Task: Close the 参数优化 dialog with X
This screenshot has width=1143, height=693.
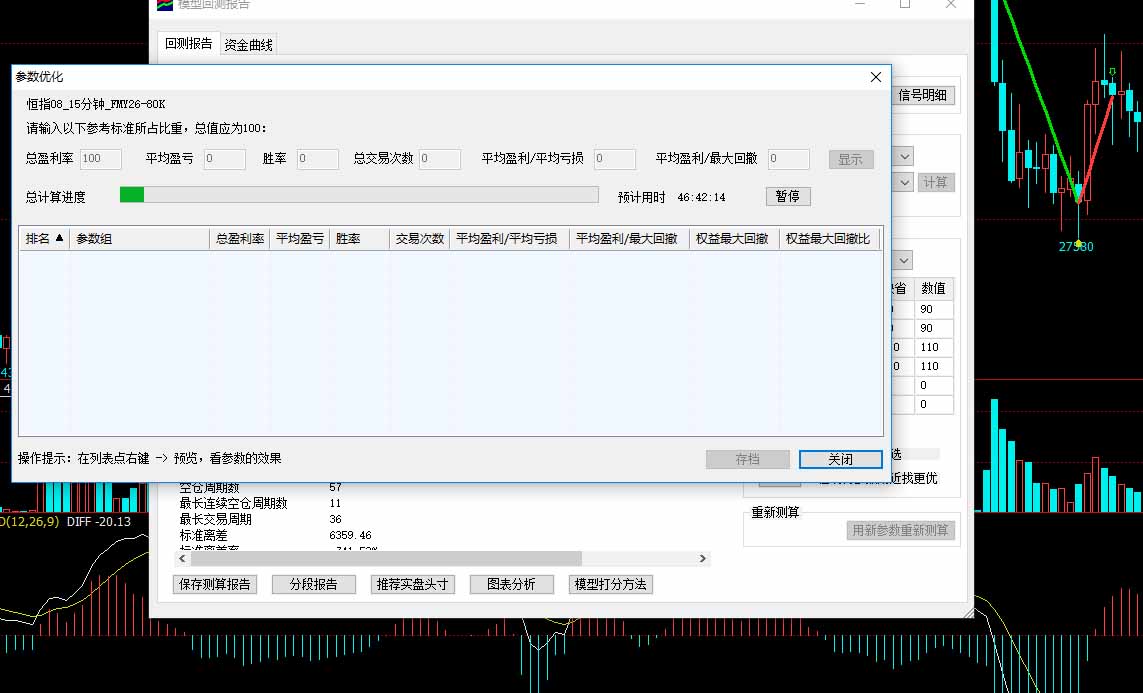Action: [876, 77]
